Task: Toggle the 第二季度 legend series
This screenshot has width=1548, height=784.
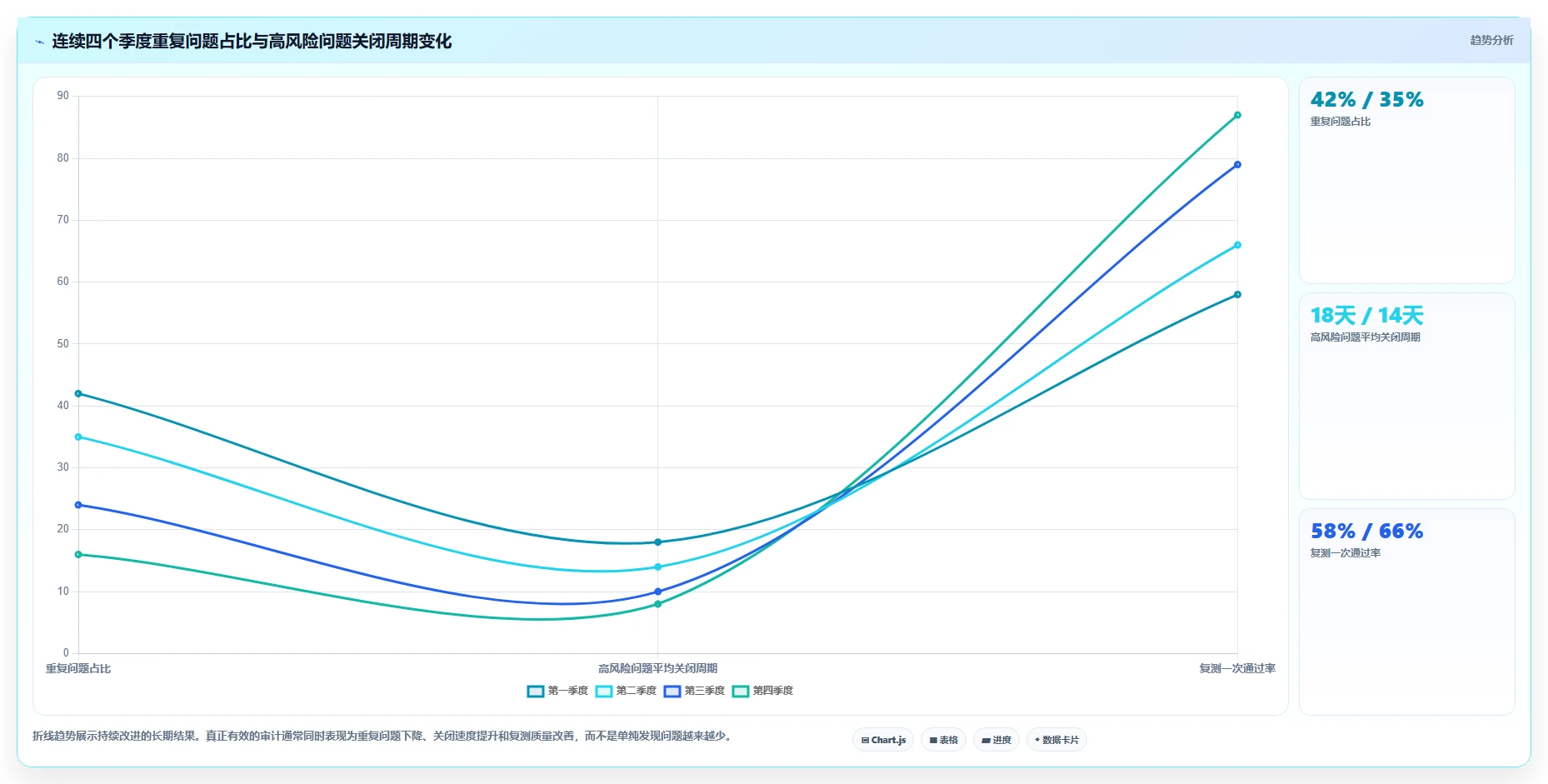Action: click(x=626, y=691)
